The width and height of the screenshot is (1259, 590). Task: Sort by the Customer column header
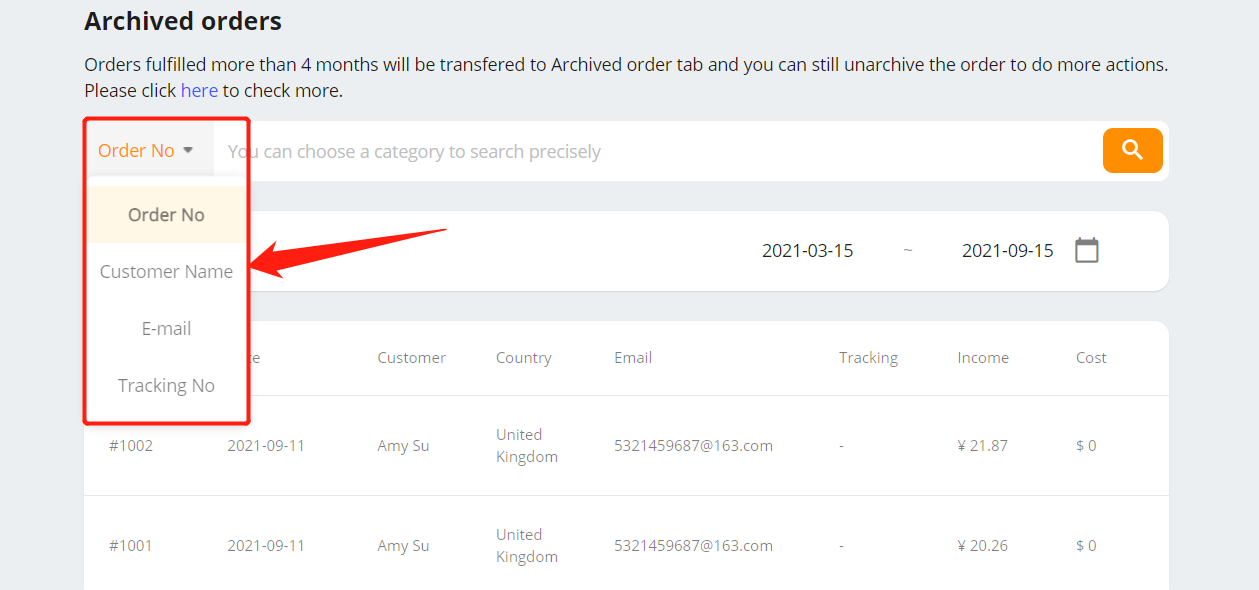click(x=411, y=358)
